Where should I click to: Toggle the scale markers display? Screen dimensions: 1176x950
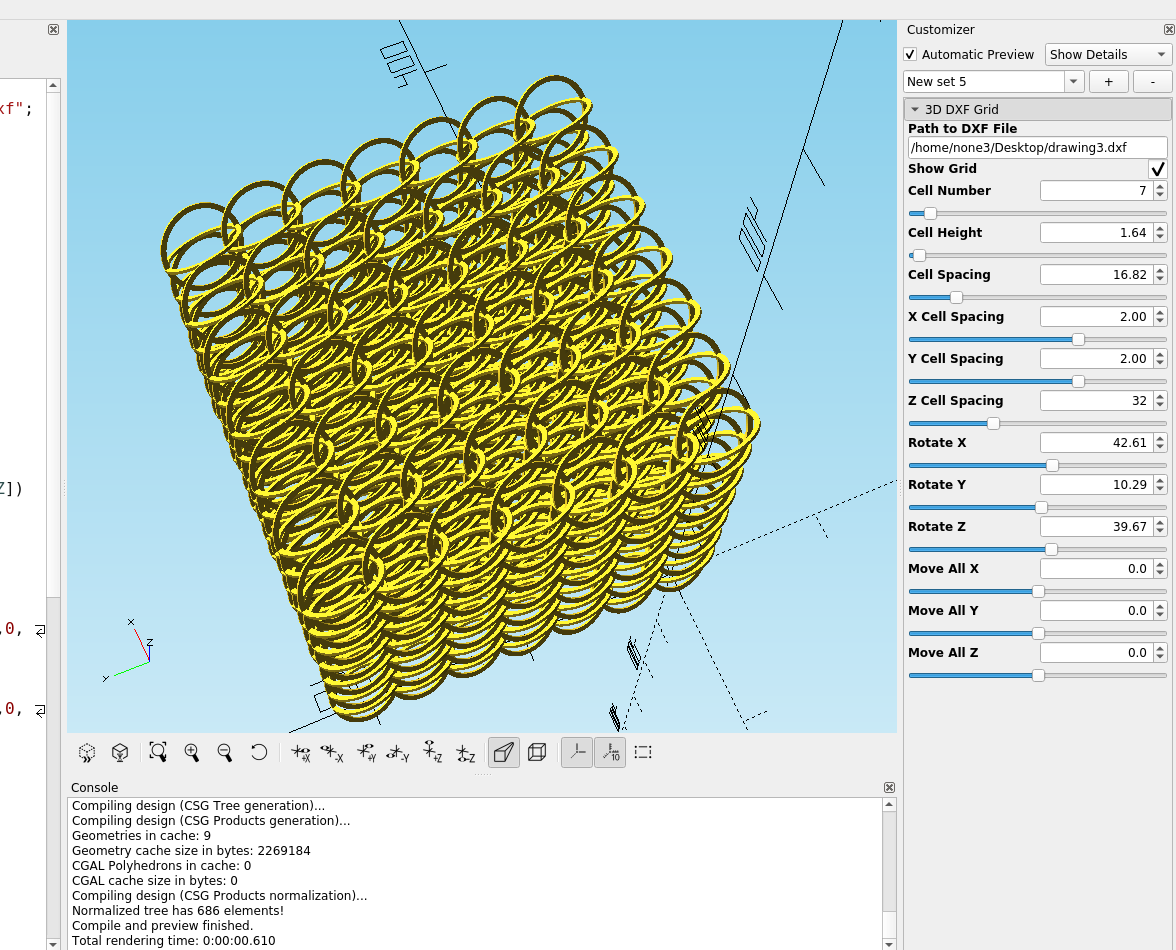point(610,752)
